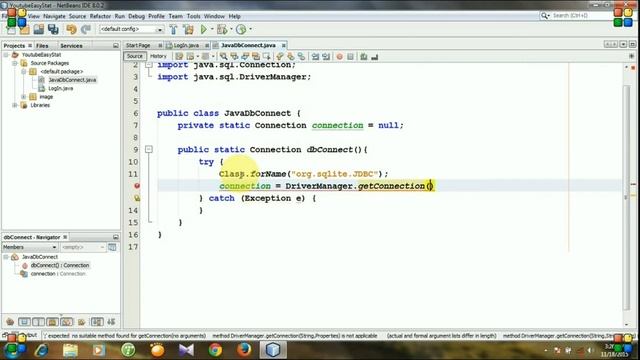Screen dimensions: 640x360
Task: Collapse the dbConnect method code fold
Action: point(149,149)
